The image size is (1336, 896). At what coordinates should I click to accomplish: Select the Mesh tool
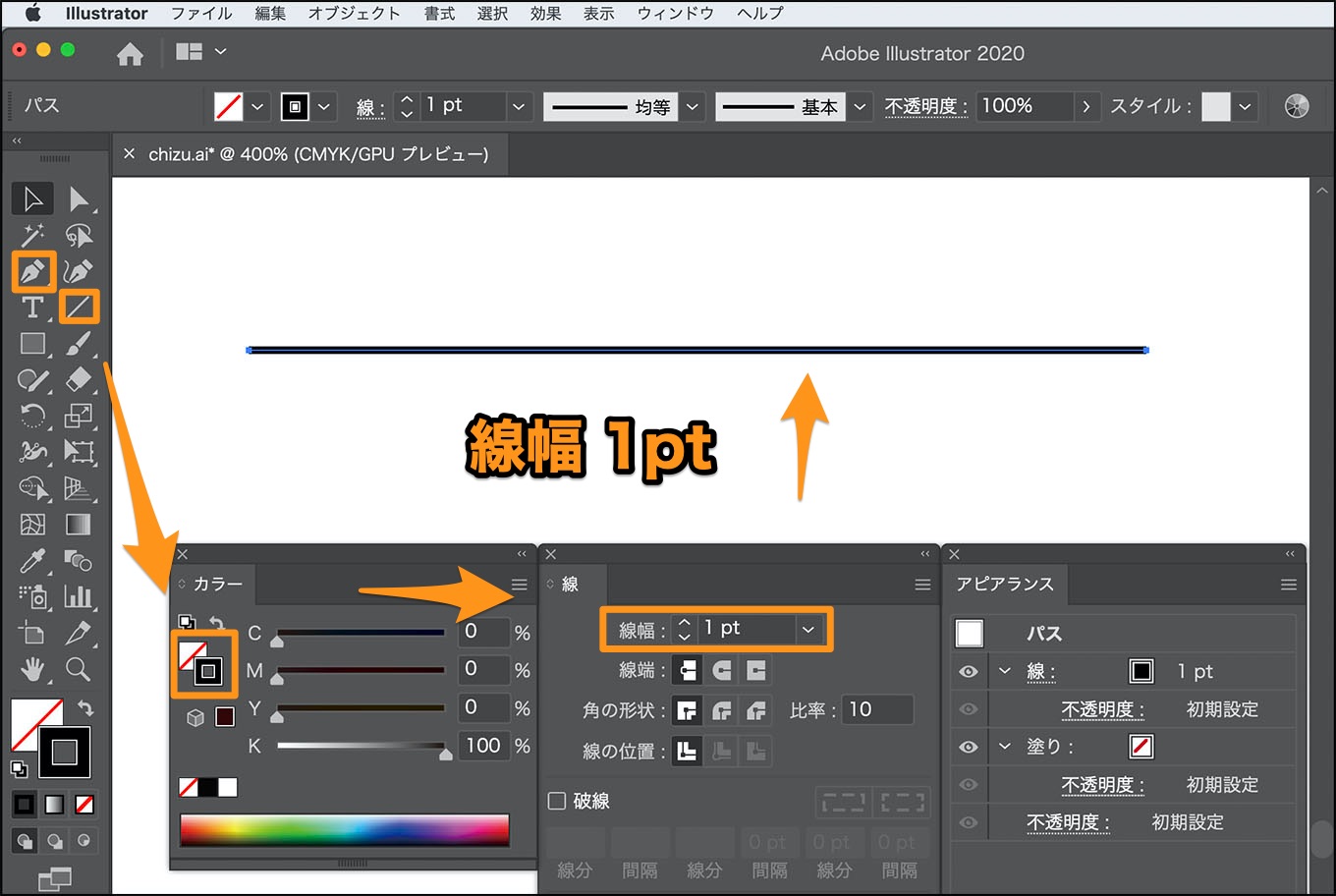[32, 525]
